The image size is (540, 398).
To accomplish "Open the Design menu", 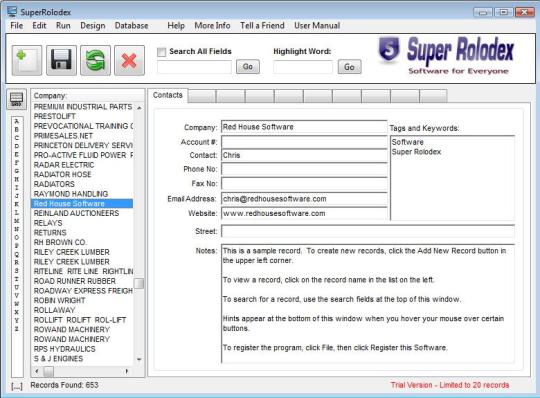I will pyautogui.click(x=93, y=25).
